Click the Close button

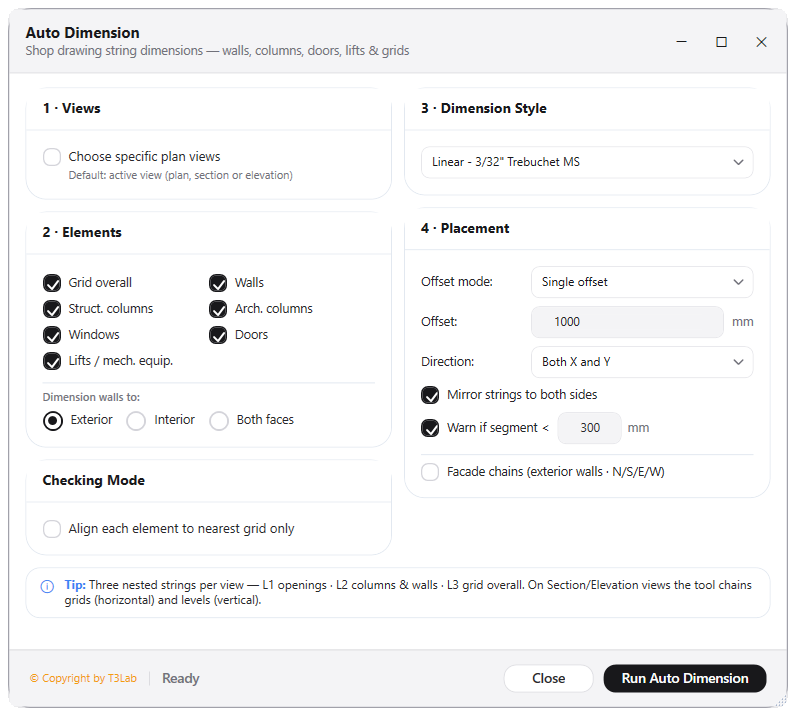[548, 678]
